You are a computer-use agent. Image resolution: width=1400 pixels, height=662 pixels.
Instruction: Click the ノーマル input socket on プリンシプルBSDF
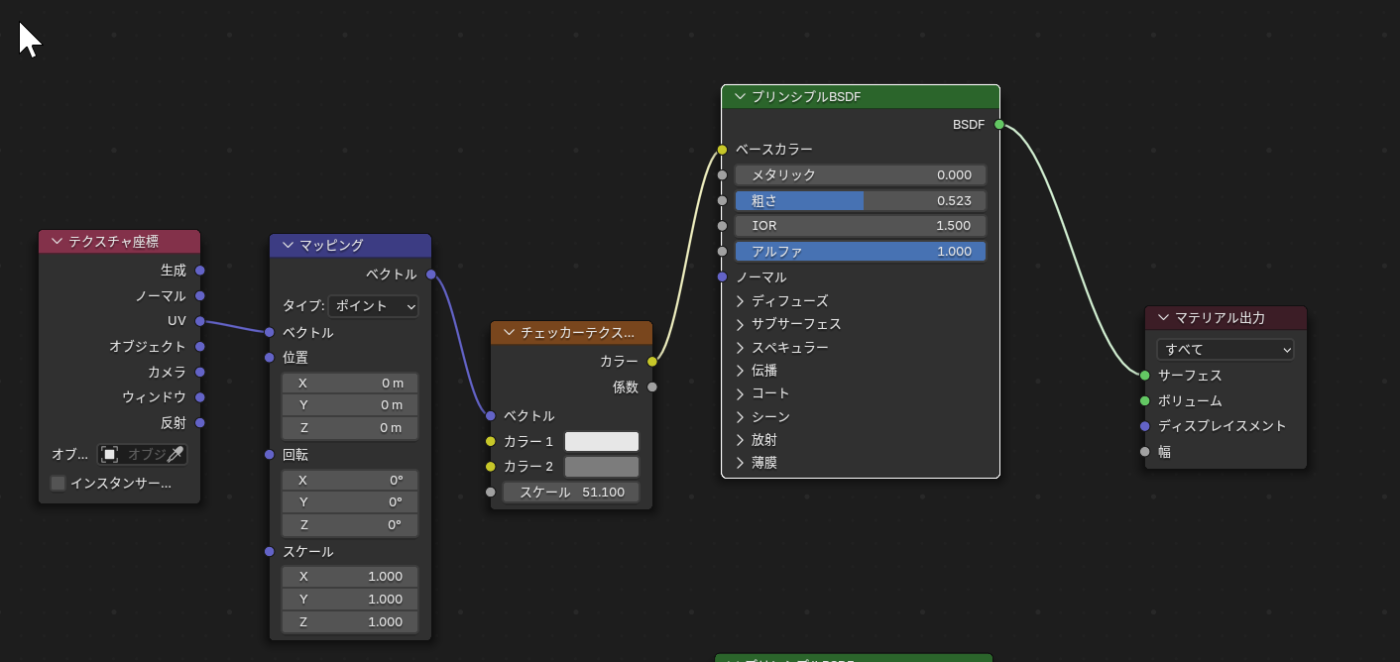click(722, 277)
